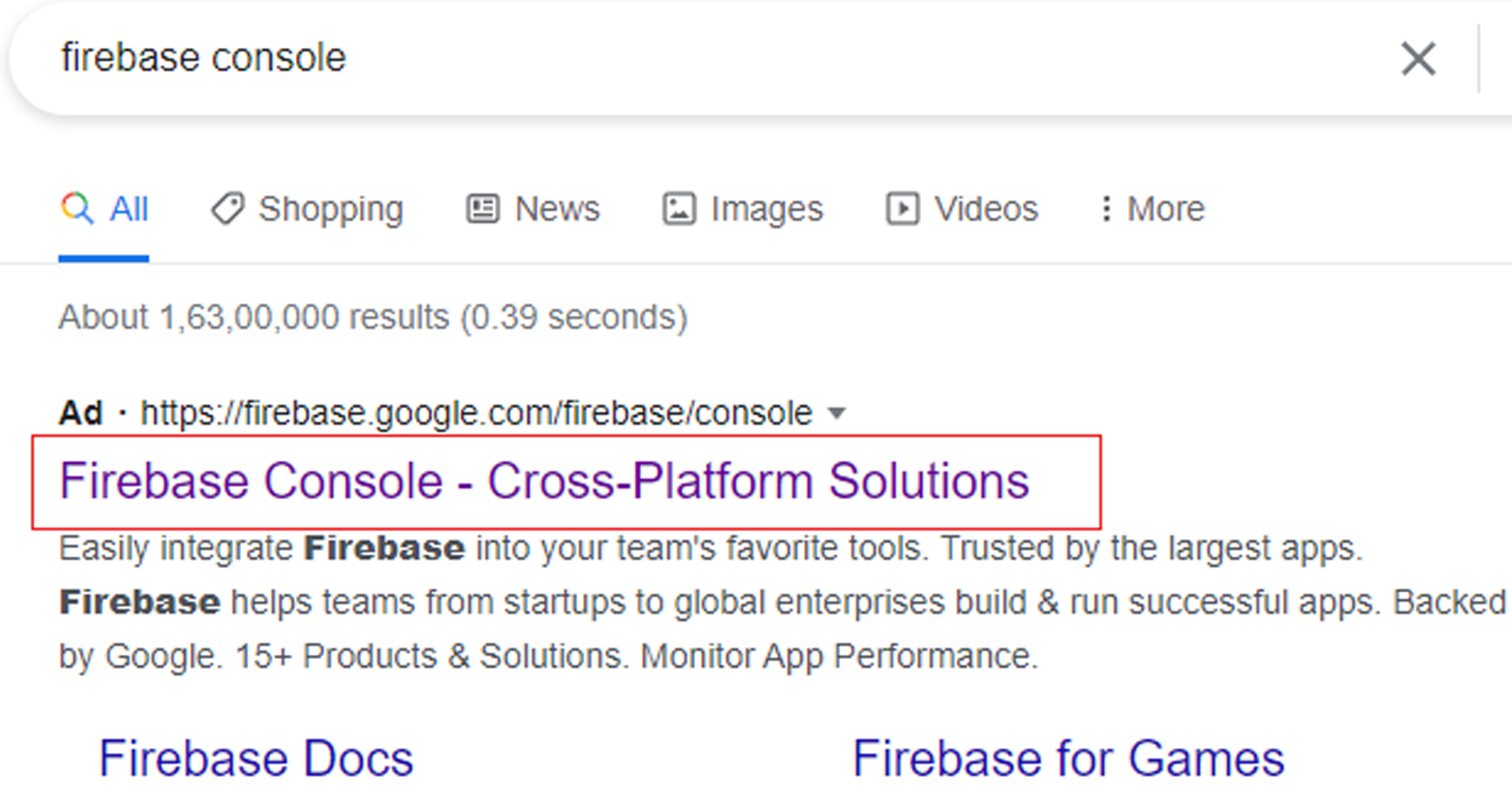Screen dimensions: 1512x803
Task: Visit the Firebase for Games sitelink
Action: [1068, 758]
